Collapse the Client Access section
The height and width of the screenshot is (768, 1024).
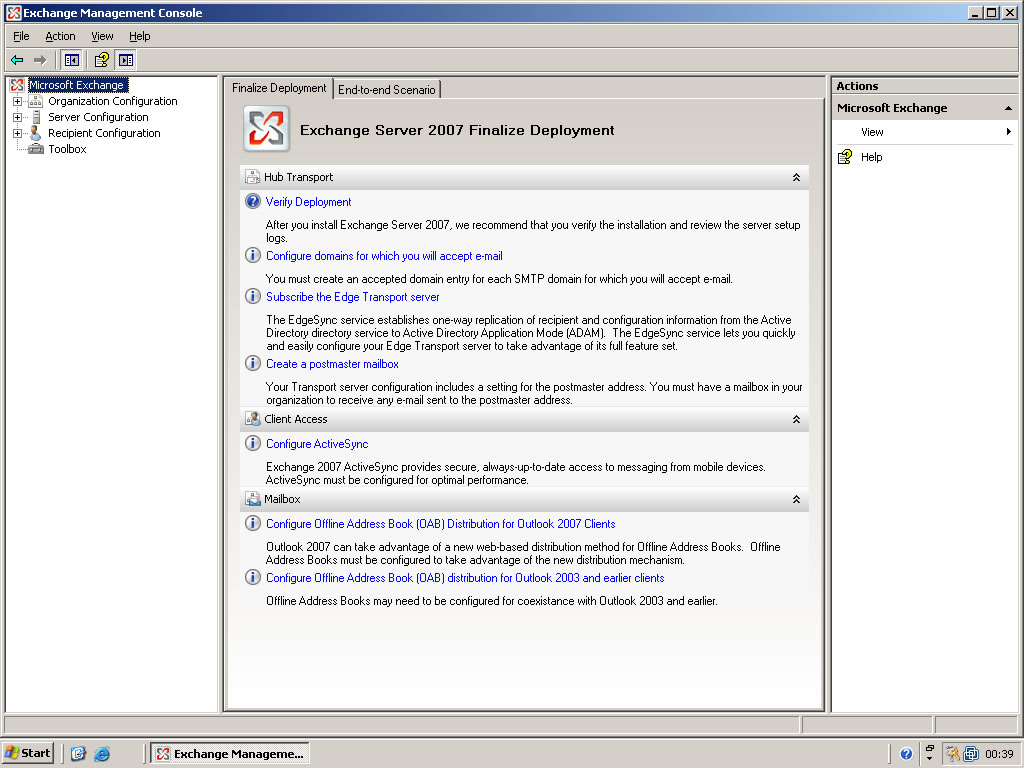click(x=796, y=419)
